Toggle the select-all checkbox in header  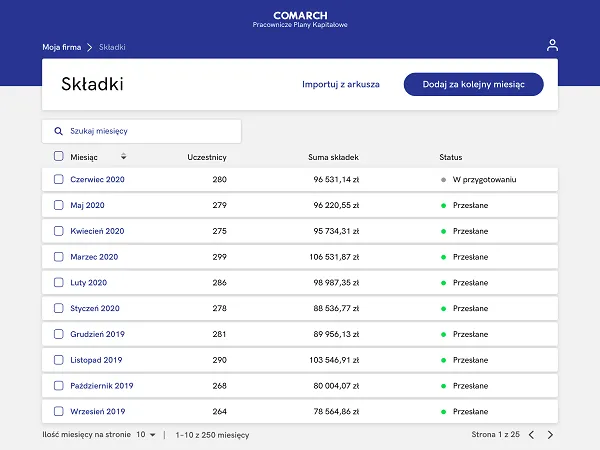pos(59,156)
